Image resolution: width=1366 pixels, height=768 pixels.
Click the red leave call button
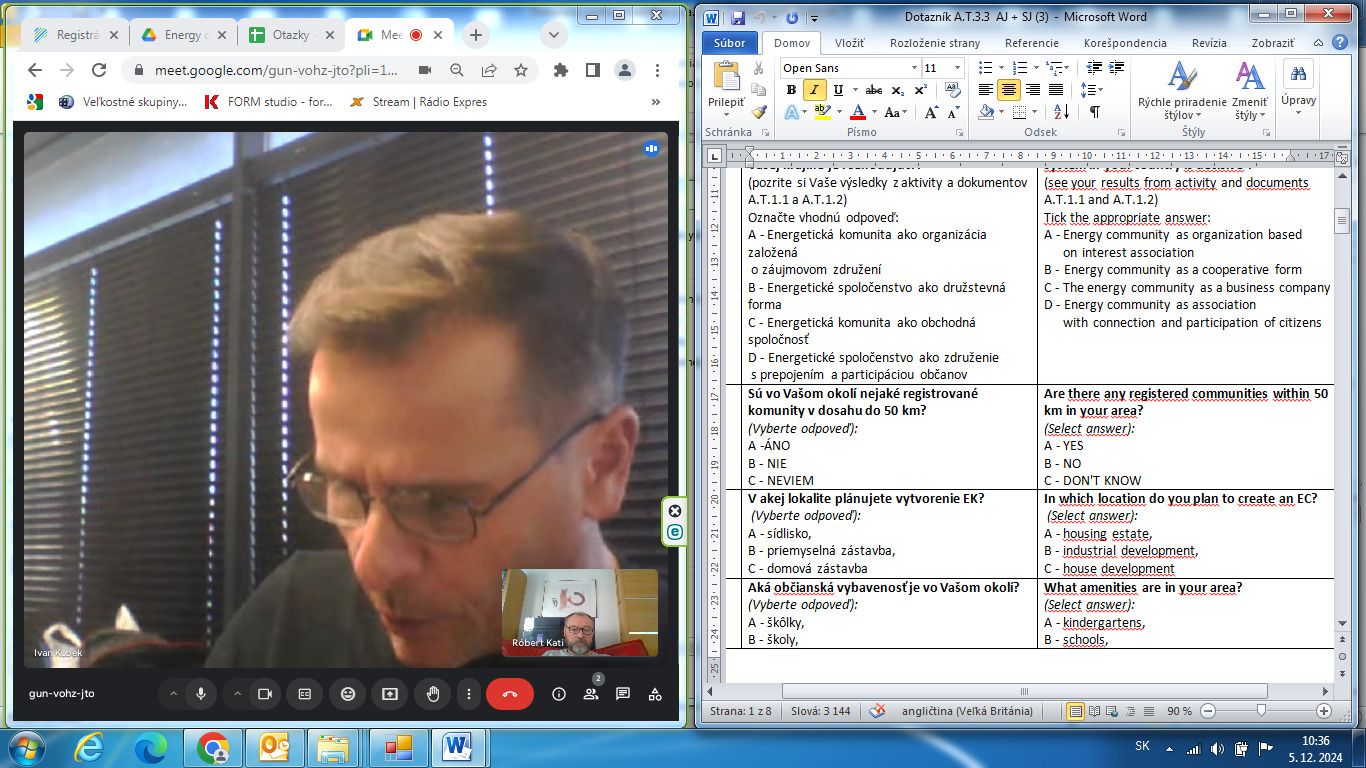tap(509, 694)
